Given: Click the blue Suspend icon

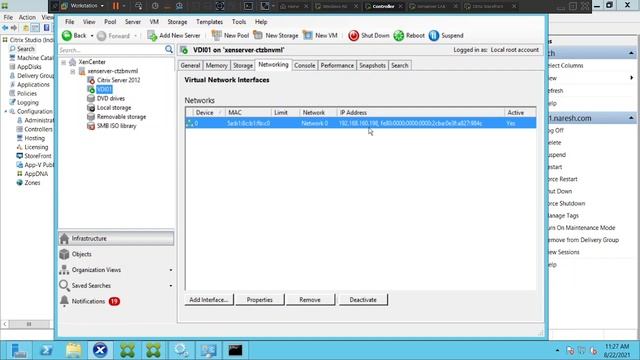Looking at the screenshot, I should 434,36.
